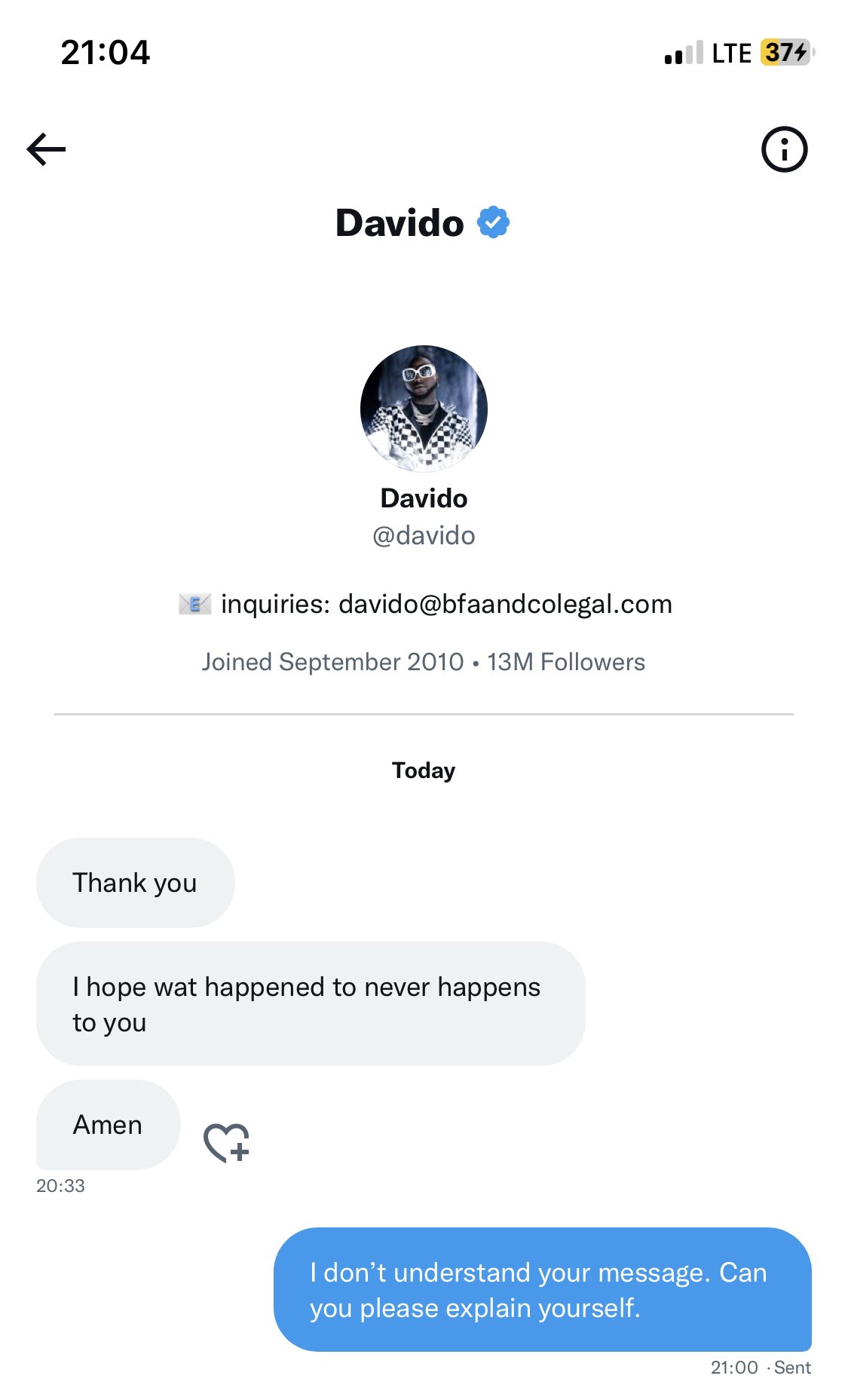Tap the 13M Followers text

tap(566, 662)
